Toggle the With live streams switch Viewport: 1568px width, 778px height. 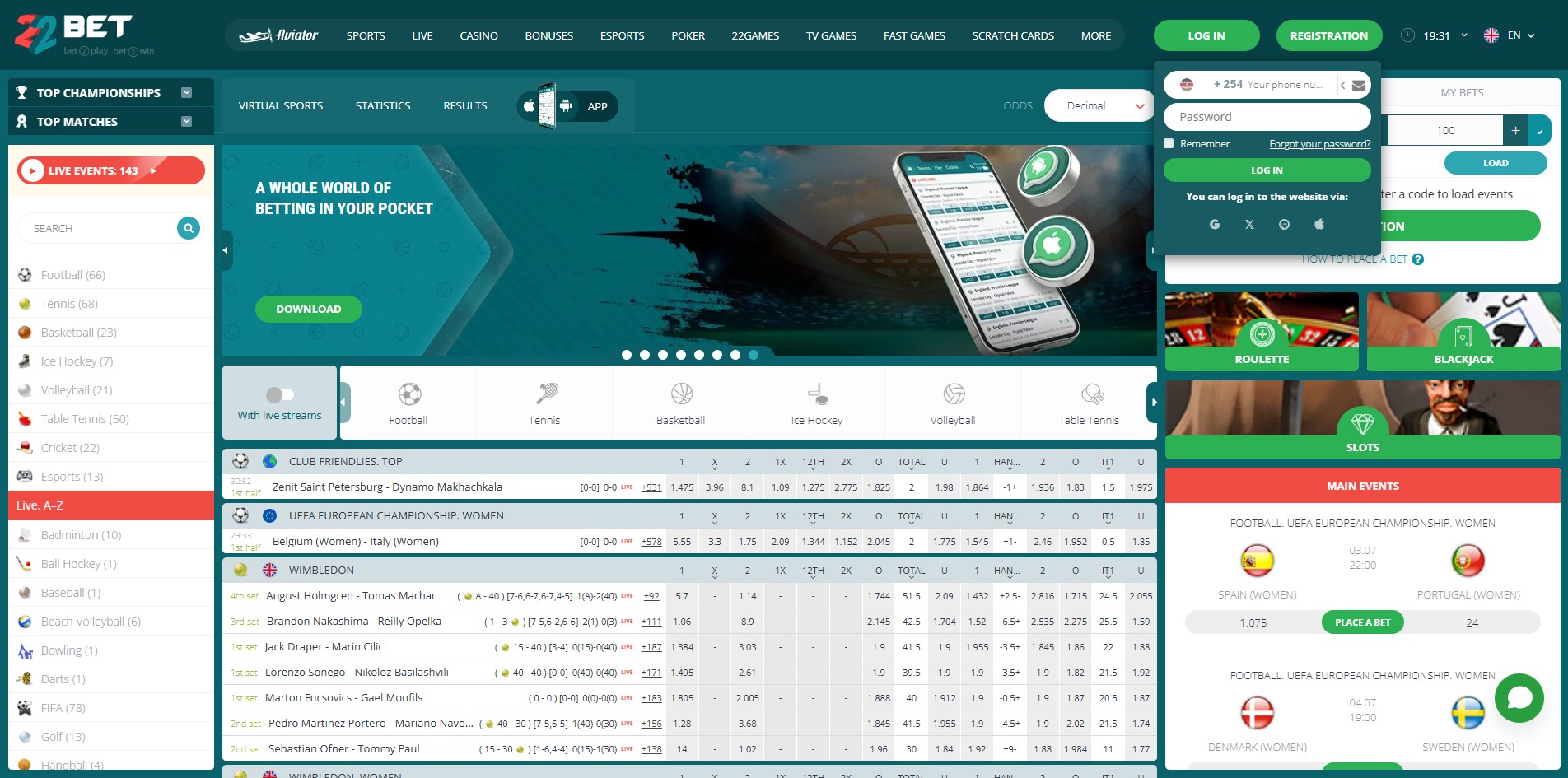(x=279, y=394)
